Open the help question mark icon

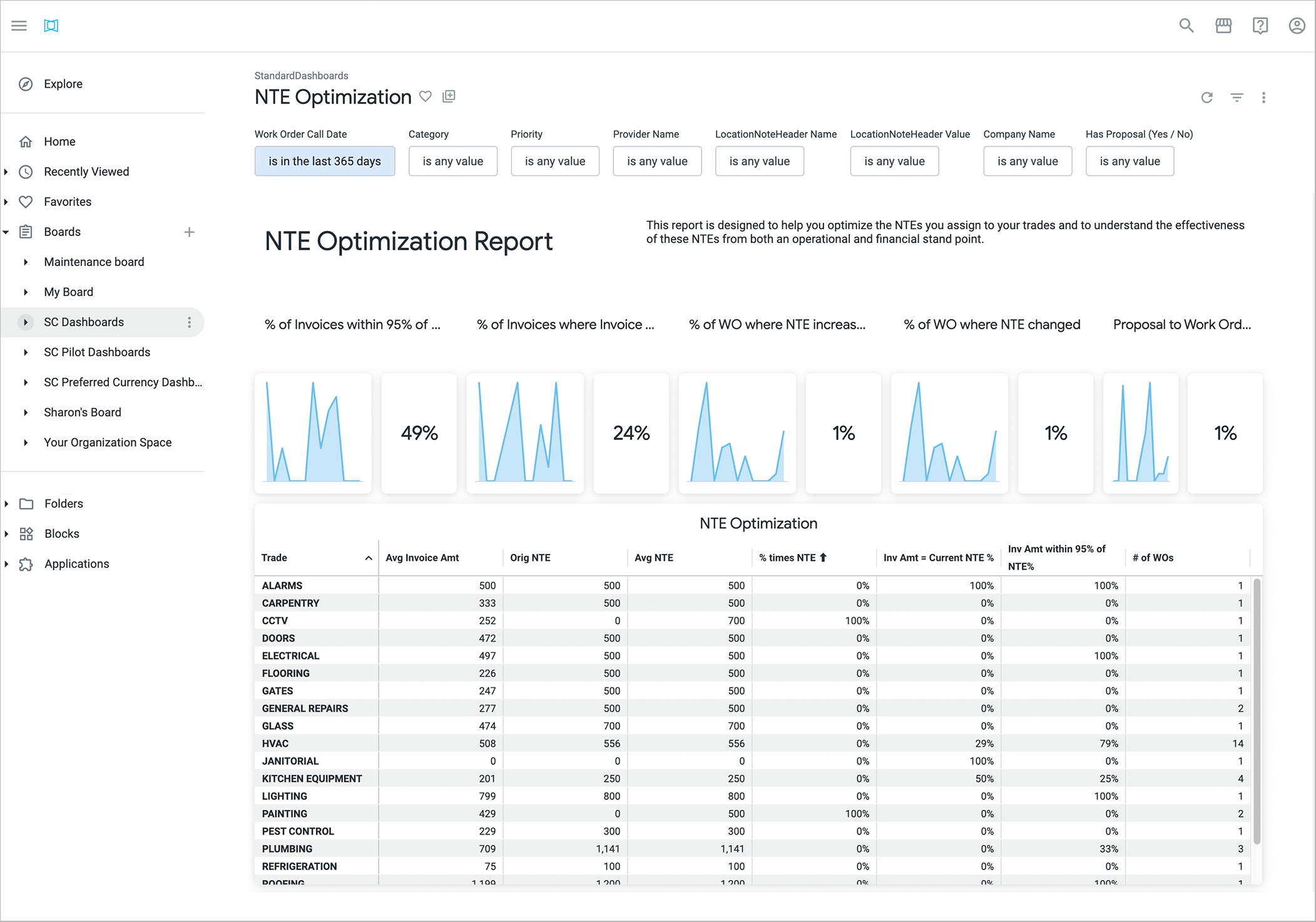click(x=1260, y=26)
